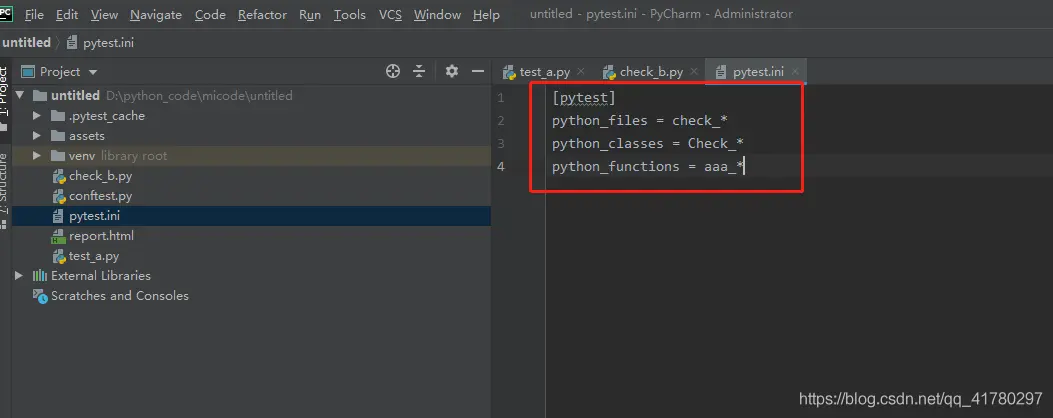Toggle the Structure side tool window

5,190
